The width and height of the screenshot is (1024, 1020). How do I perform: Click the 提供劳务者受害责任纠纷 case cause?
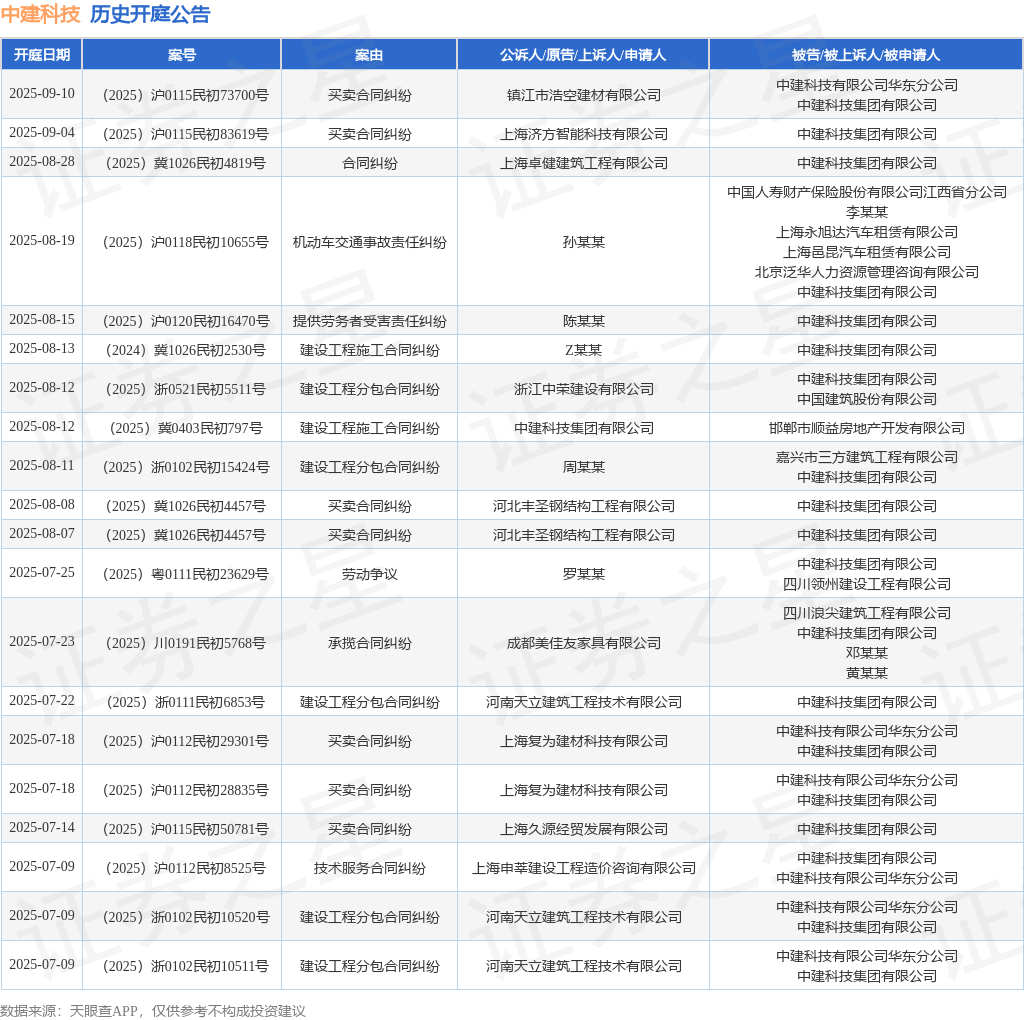370,321
